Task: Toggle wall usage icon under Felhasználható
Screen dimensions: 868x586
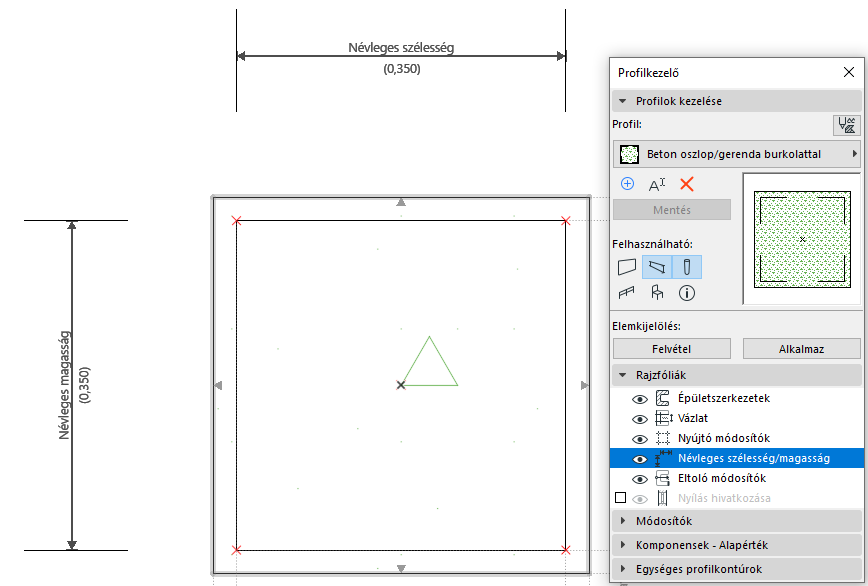Action: pyautogui.click(x=627, y=267)
